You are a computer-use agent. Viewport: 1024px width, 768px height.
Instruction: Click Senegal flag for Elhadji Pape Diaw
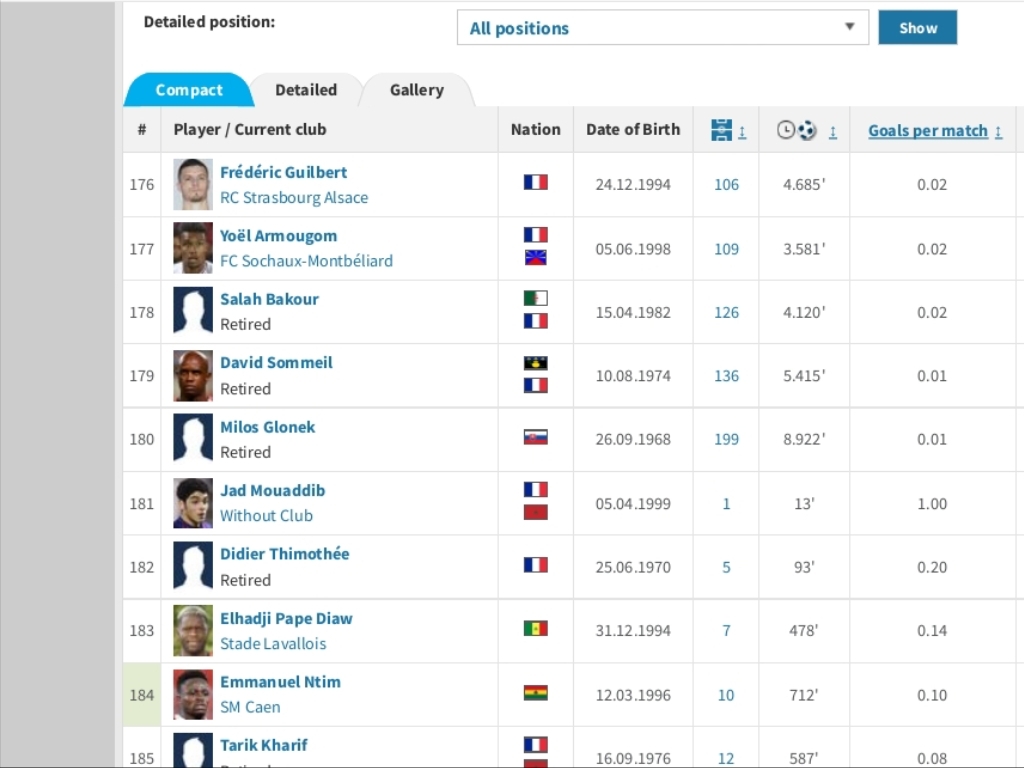[536, 629]
